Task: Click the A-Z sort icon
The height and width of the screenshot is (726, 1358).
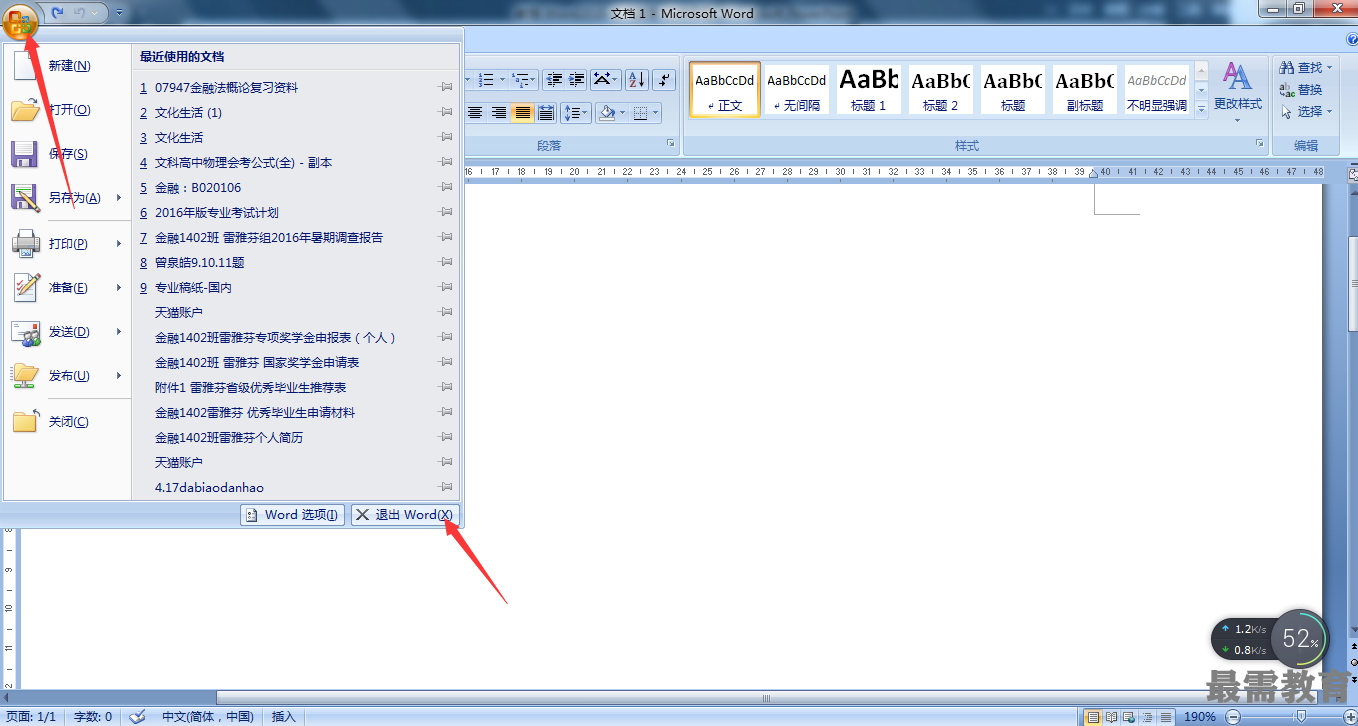Action: click(638, 79)
